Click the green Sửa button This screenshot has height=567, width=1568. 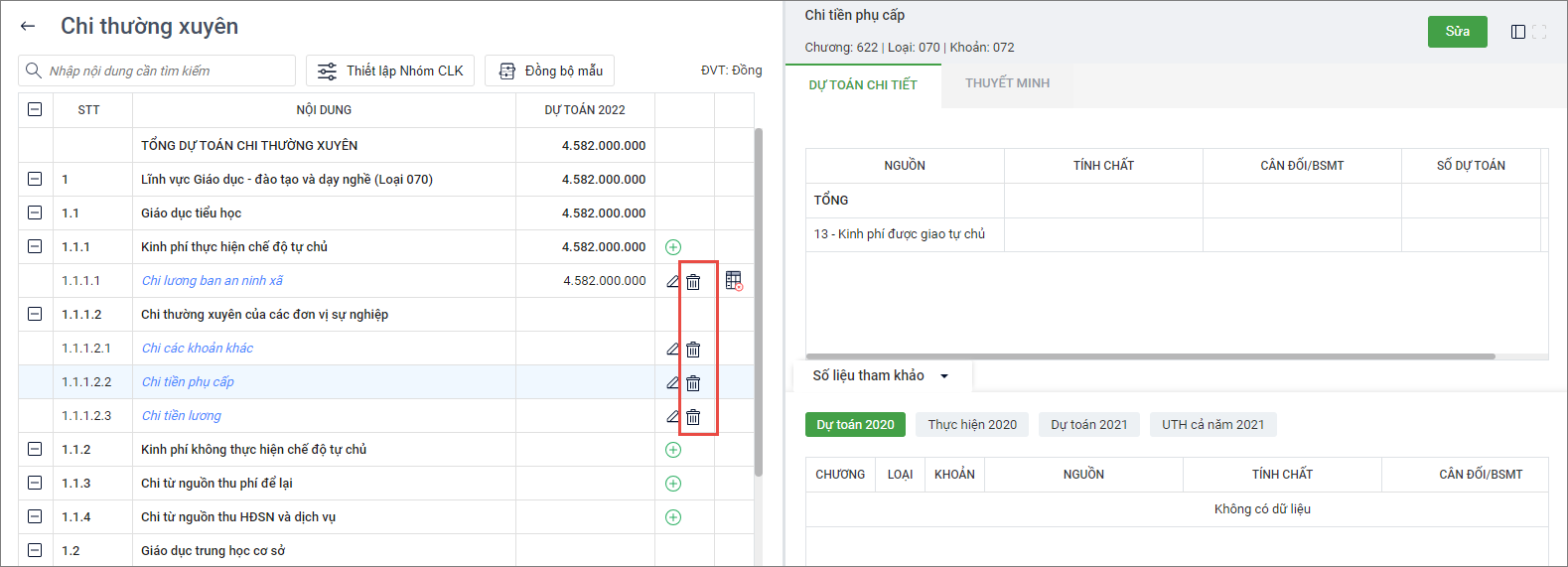[1457, 32]
